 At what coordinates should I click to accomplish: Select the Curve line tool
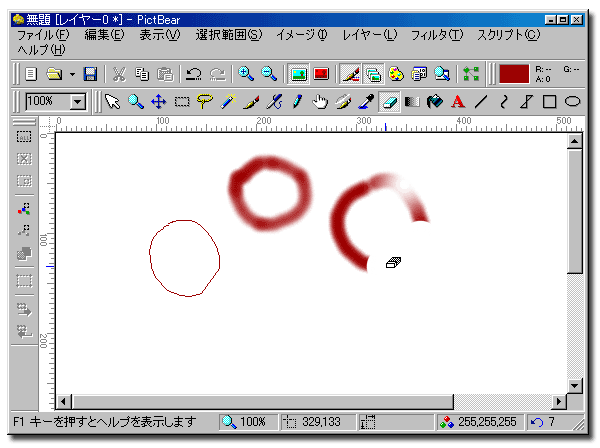(504, 102)
